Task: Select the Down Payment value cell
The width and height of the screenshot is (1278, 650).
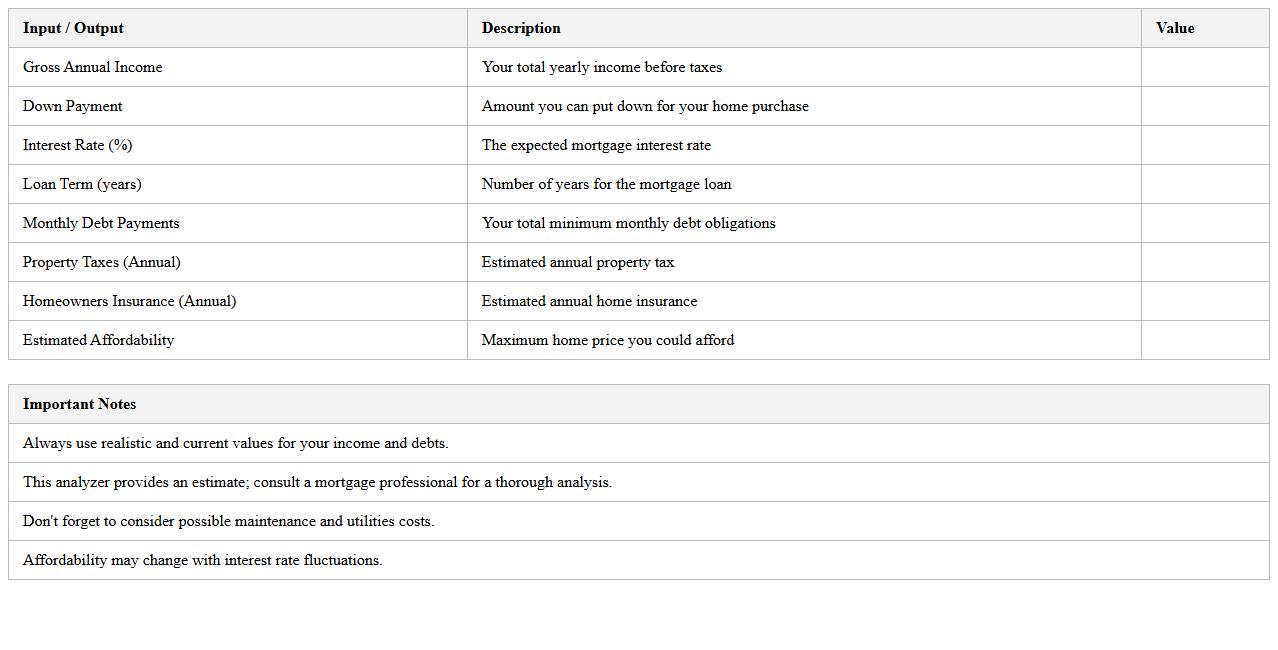Action: 1205,106
